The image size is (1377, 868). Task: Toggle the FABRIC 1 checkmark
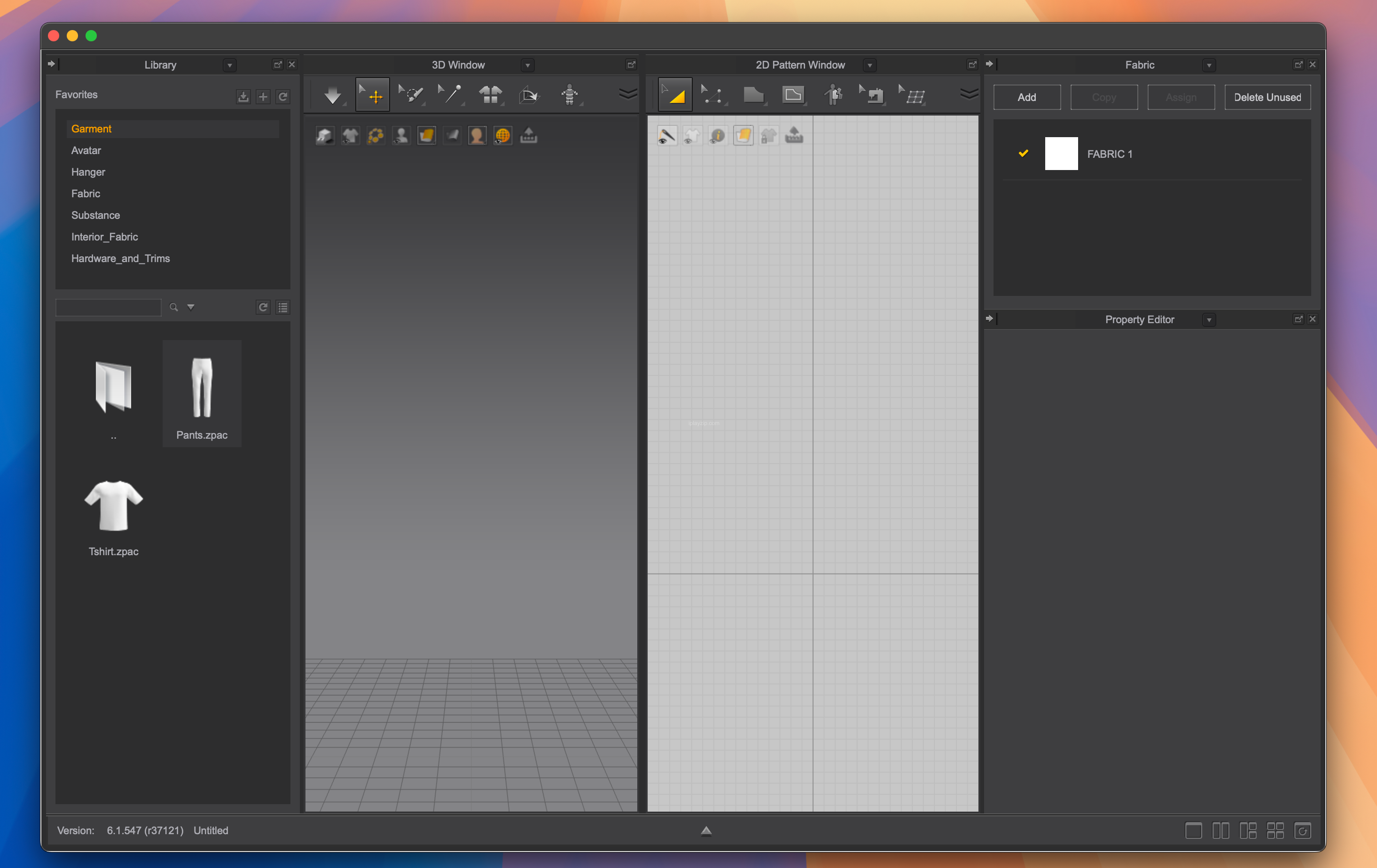[1024, 153]
